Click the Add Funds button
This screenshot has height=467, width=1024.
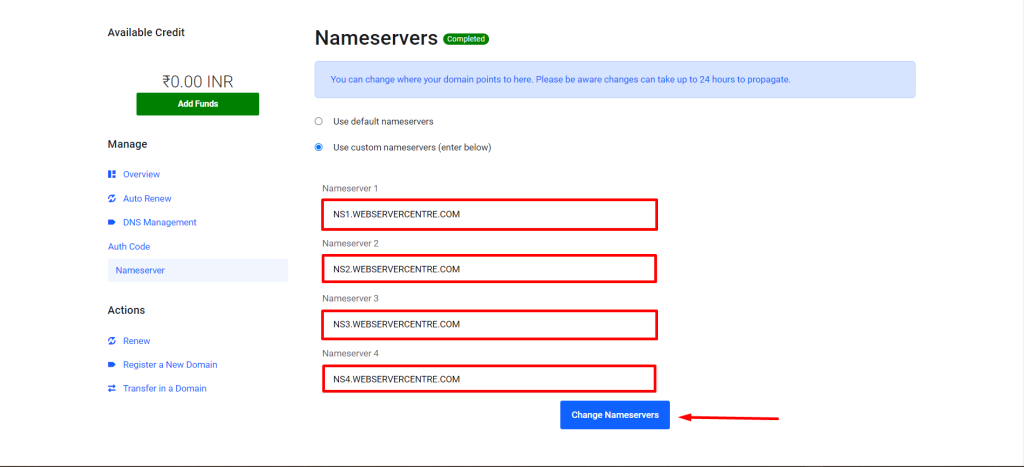(x=198, y=104)
